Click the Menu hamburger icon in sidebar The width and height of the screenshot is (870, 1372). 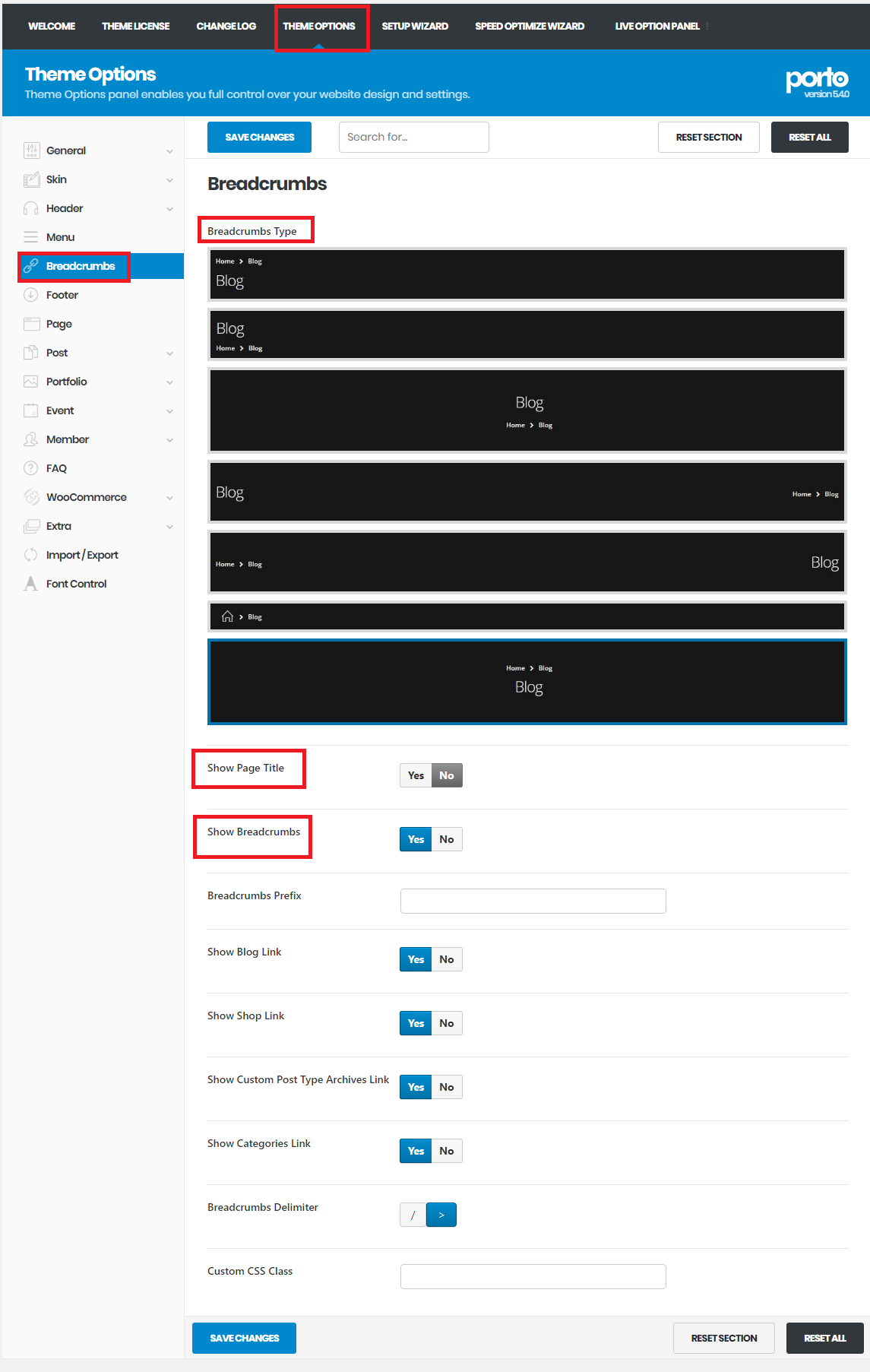point(31,237)
